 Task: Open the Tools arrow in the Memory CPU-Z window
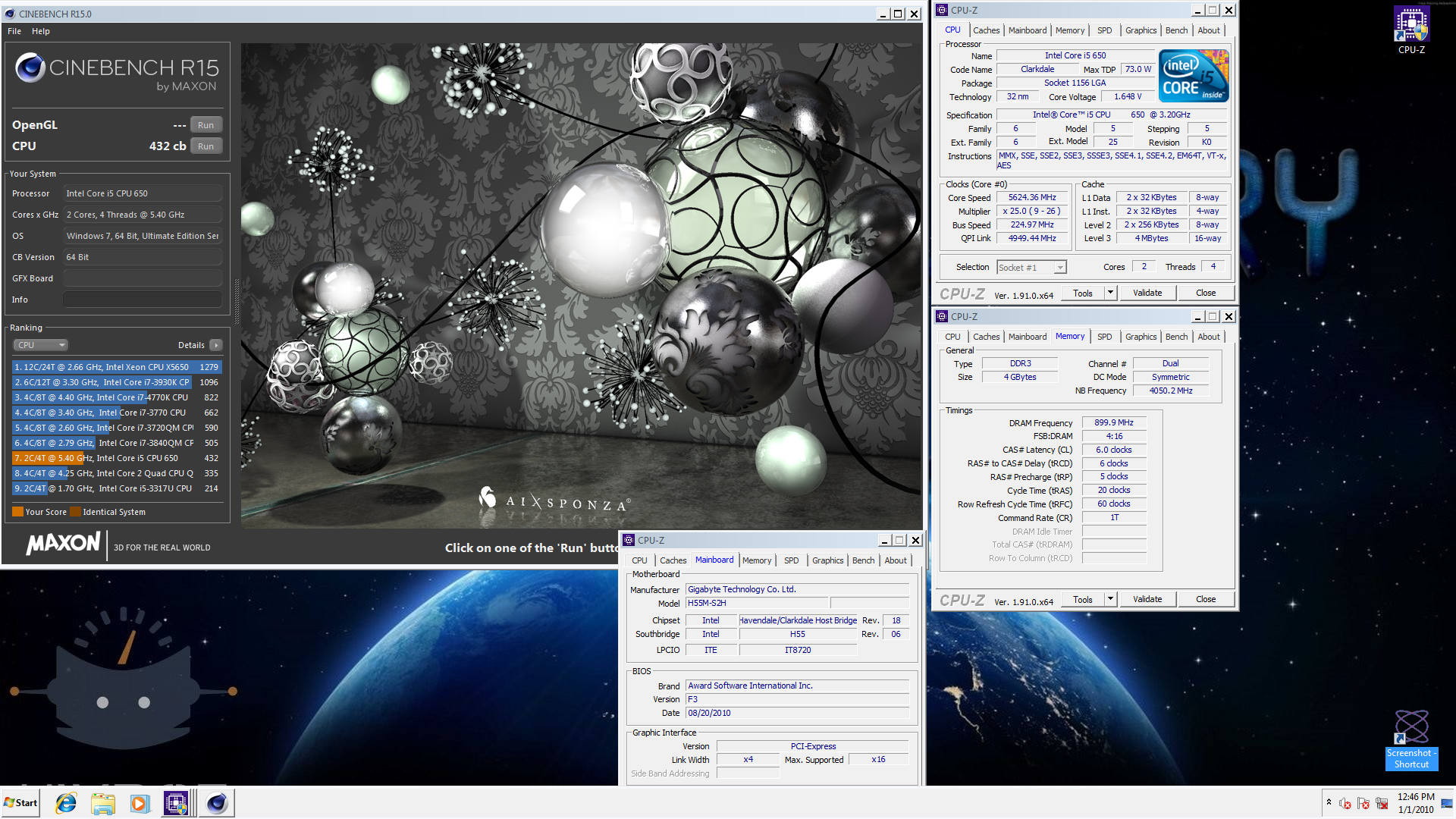click(1110, 599)
